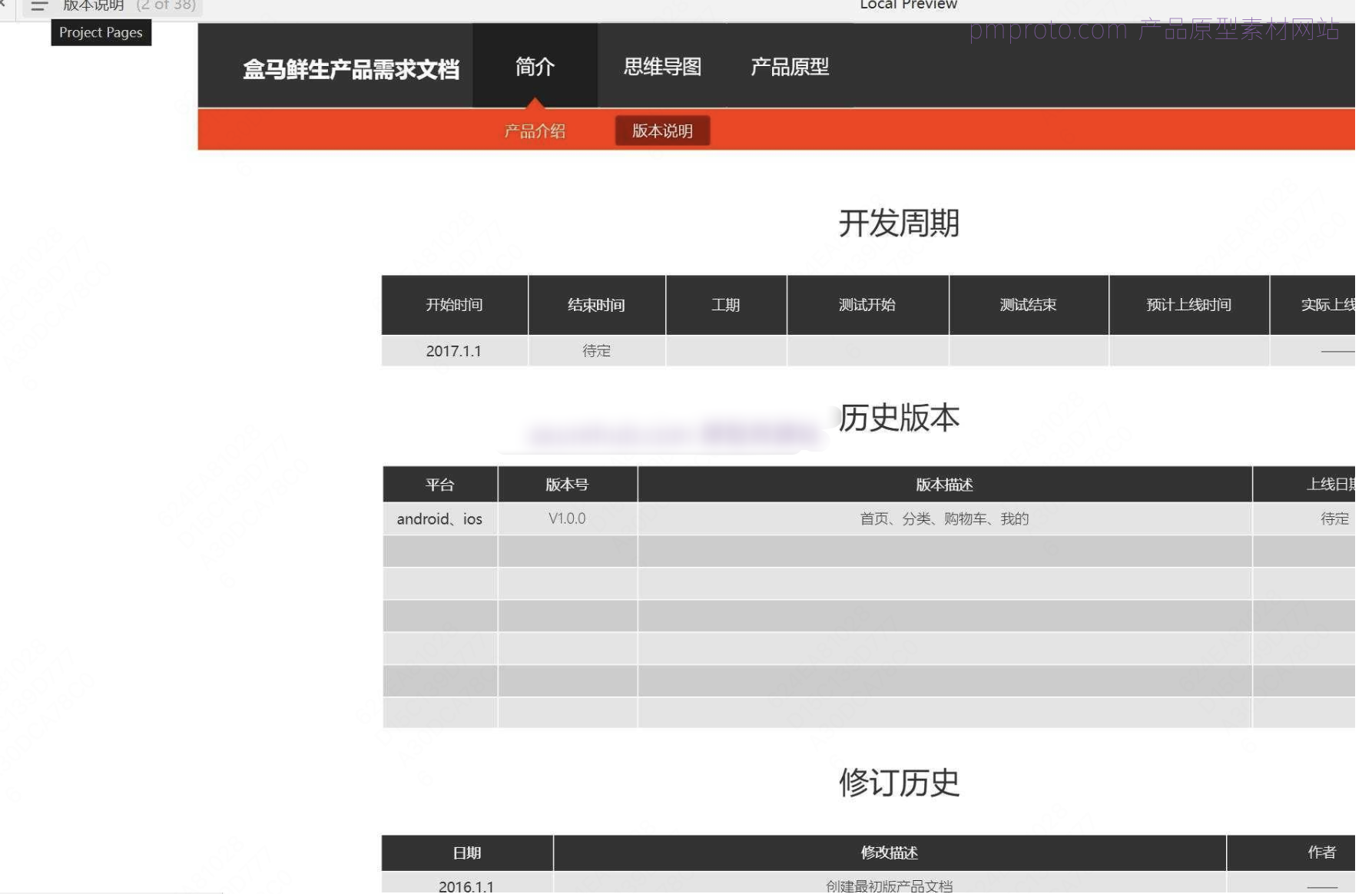Open the 产品原型 tab

tap(789, 66)
